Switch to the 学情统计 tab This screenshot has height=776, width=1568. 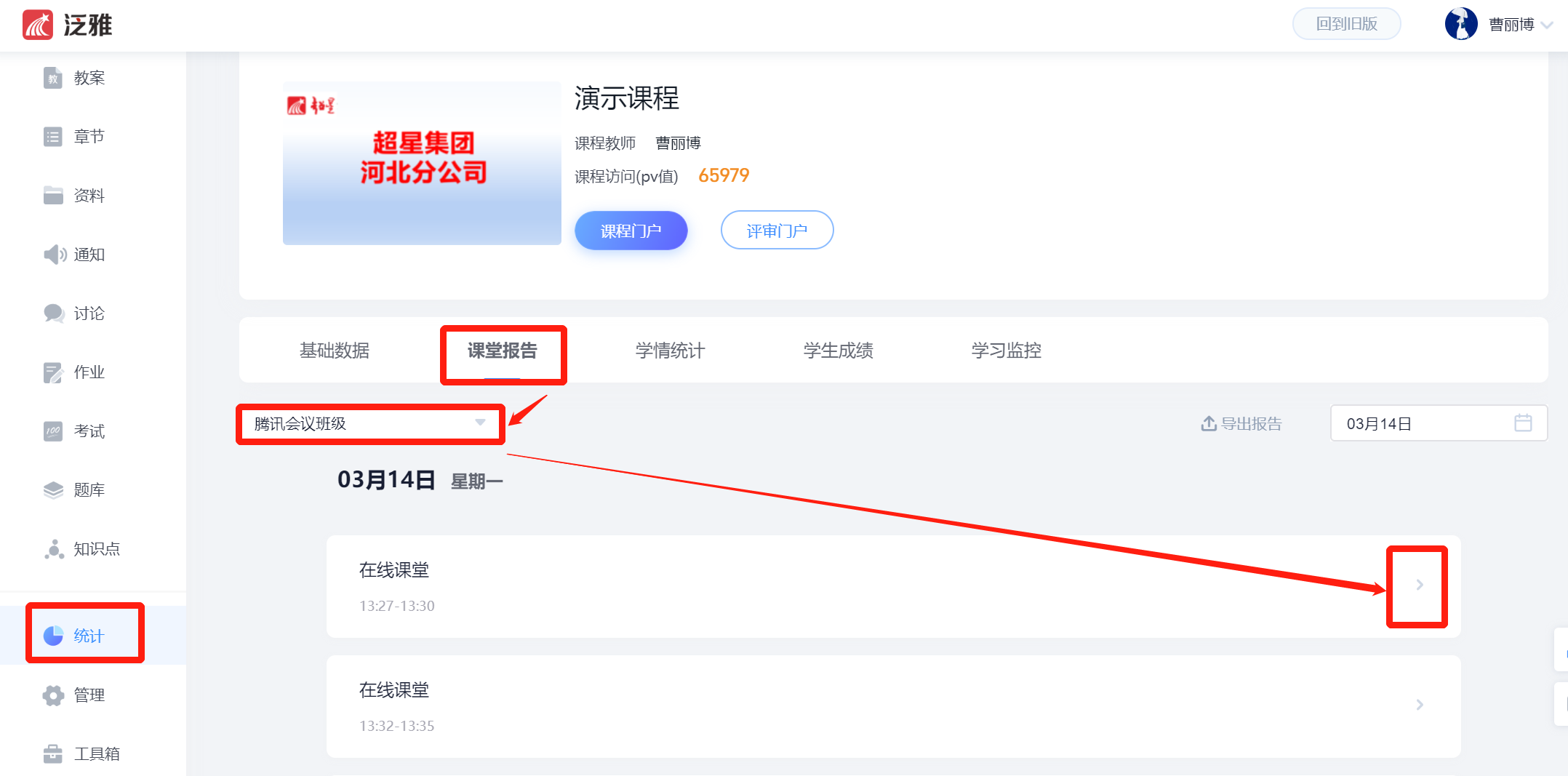coord(670,351)
